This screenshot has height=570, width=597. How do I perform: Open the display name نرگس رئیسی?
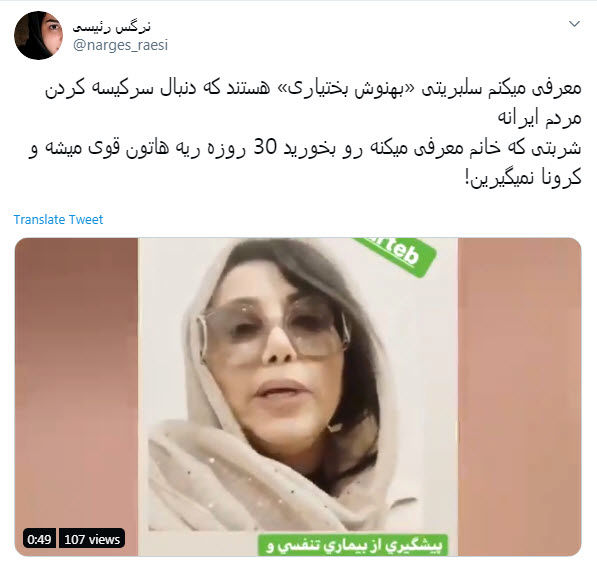pos(112,27)
